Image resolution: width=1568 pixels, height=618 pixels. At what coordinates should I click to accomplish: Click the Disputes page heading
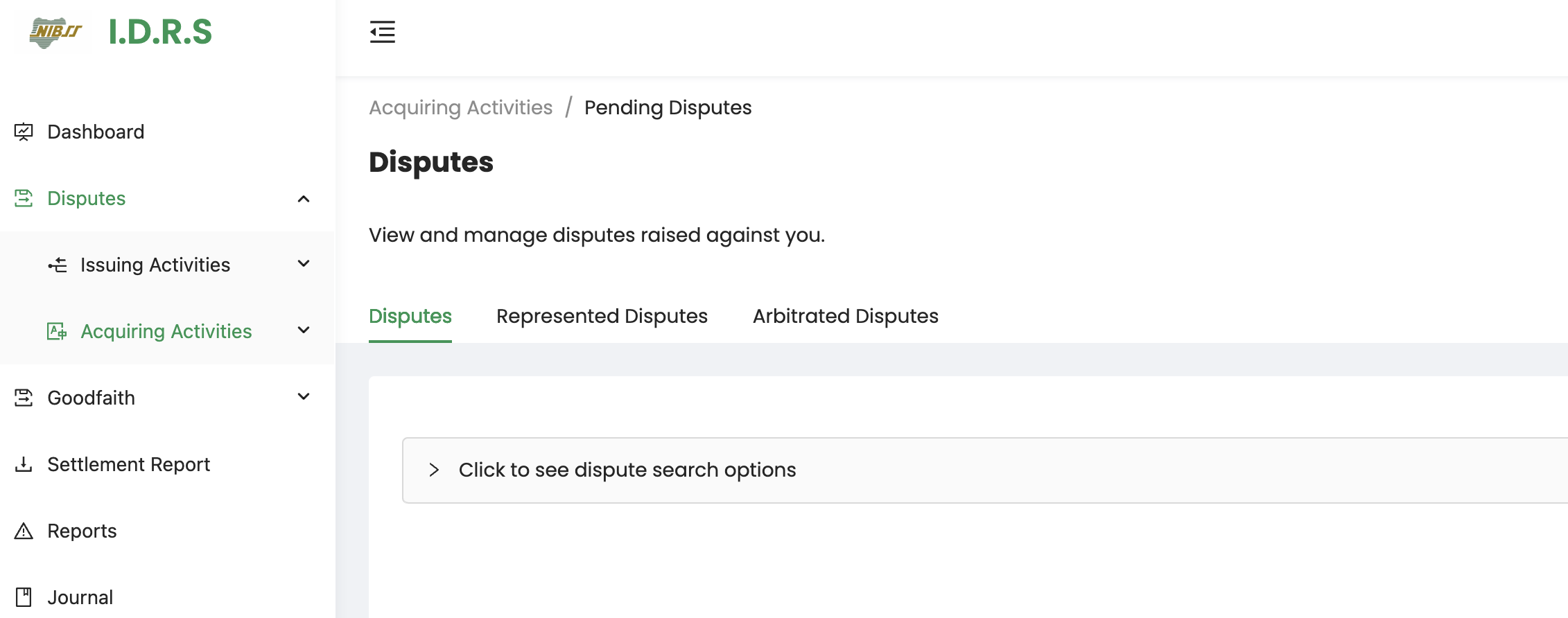pos(431,162)
